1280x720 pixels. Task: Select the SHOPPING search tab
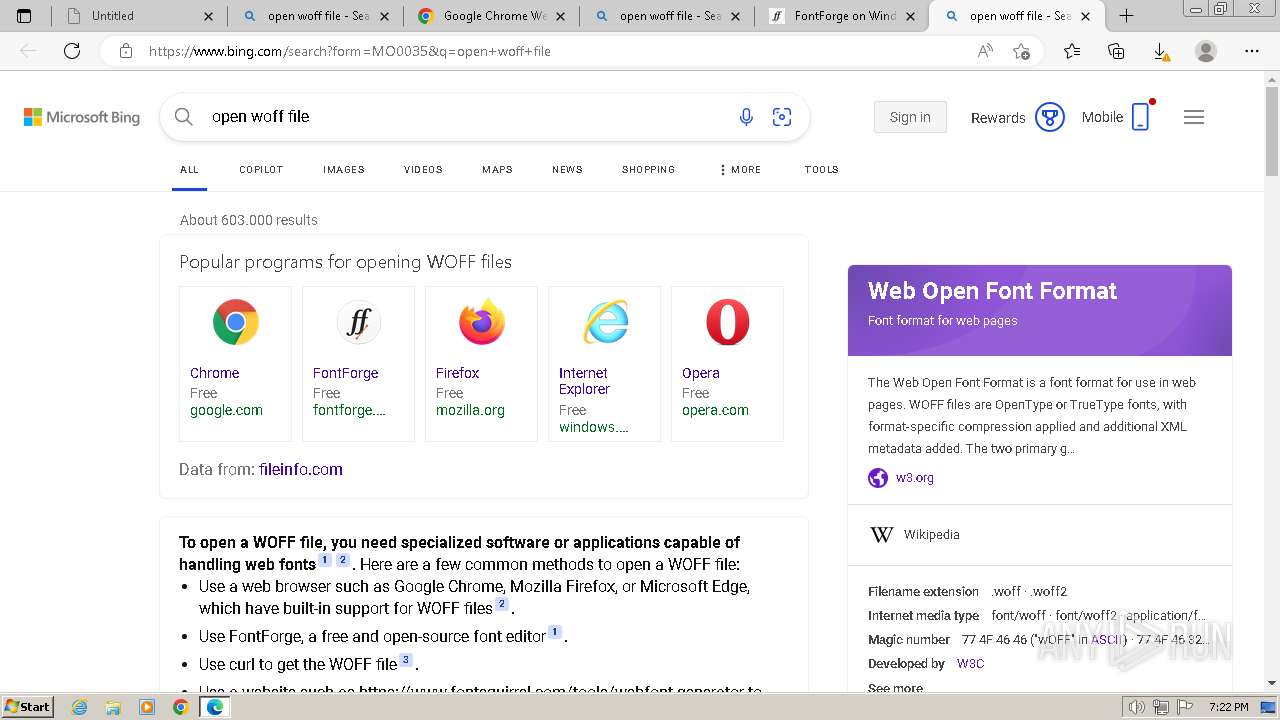(648, 170)
